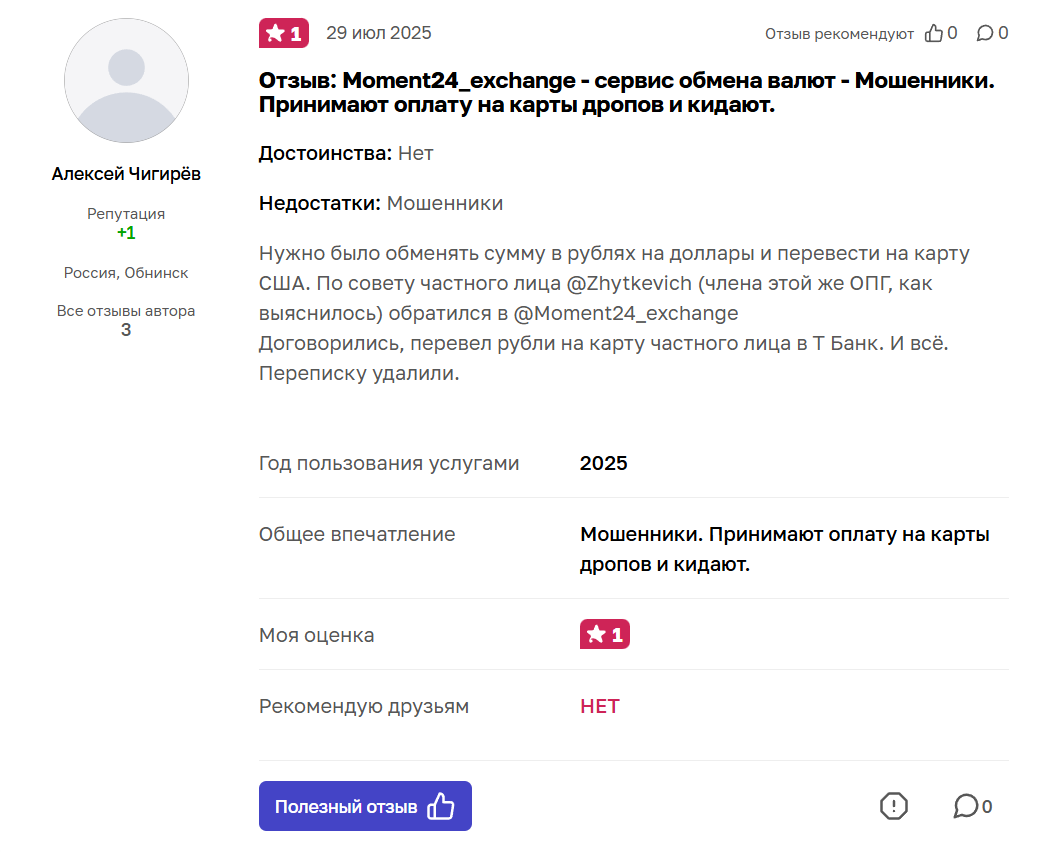Open the author's profile avatar
1044x857 pixels.
click(x=125, y=81)
